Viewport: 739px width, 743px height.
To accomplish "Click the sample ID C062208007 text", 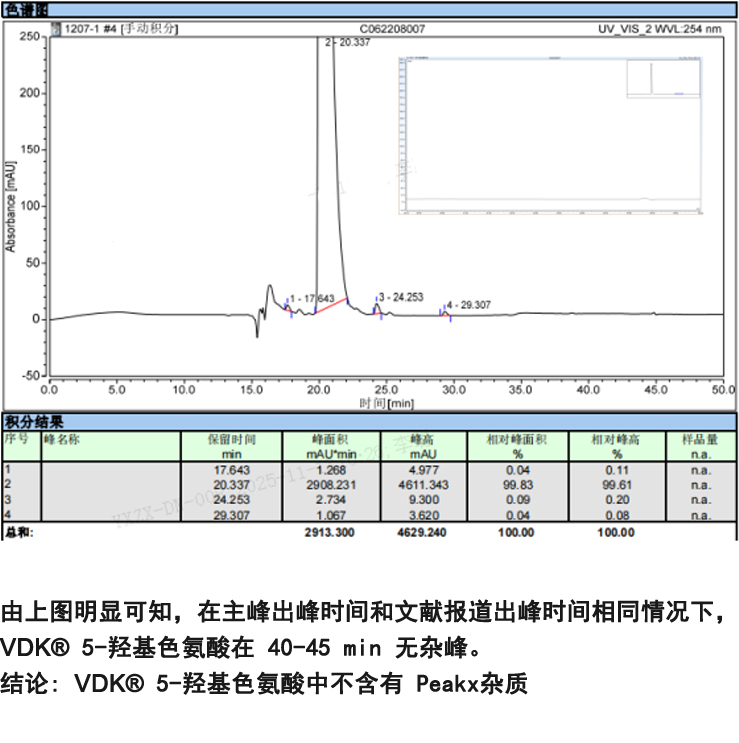I will click(391, 29).
